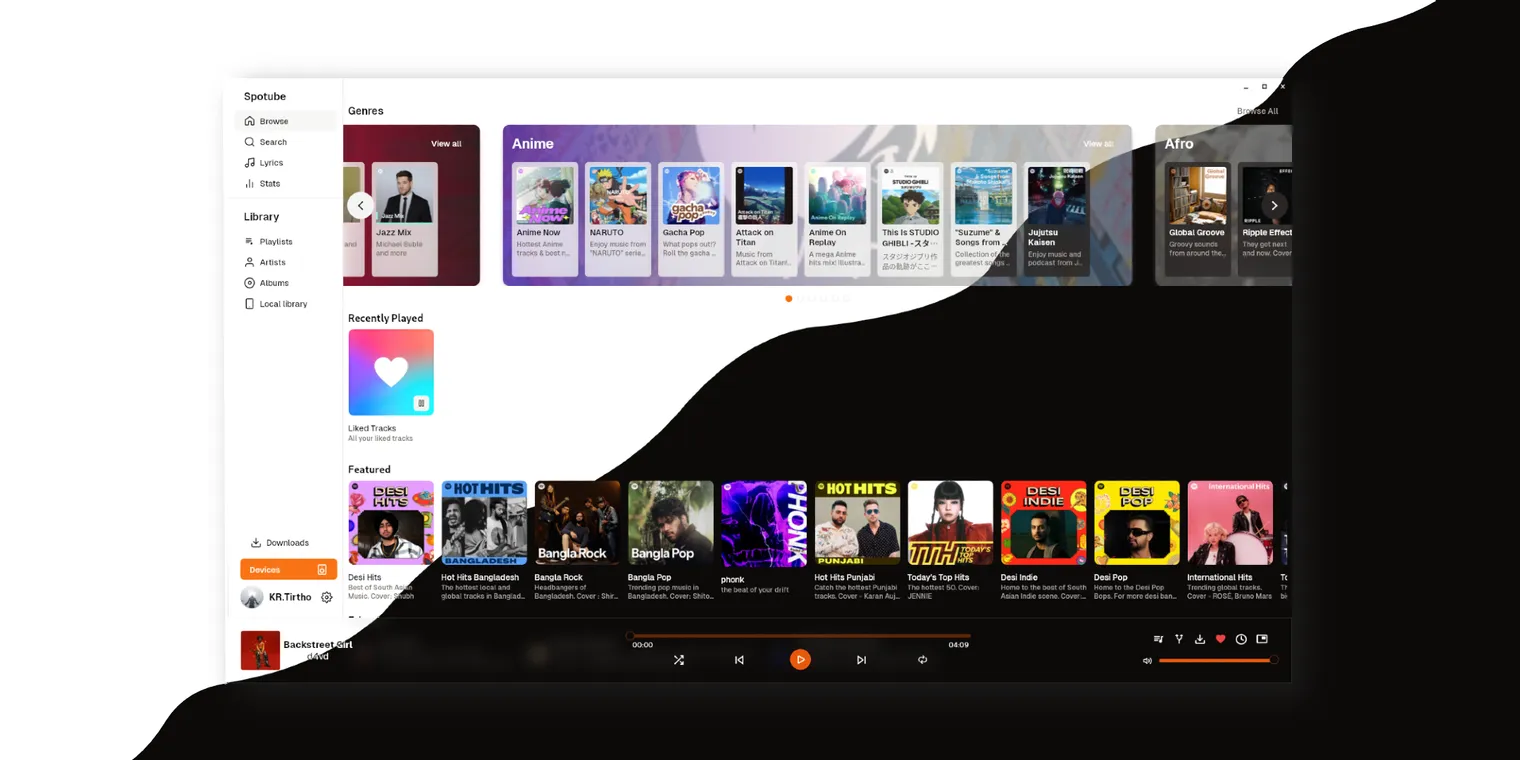Open the playback queue icon
Screen dimensions: 1520x760
[x=1158, y=638]
